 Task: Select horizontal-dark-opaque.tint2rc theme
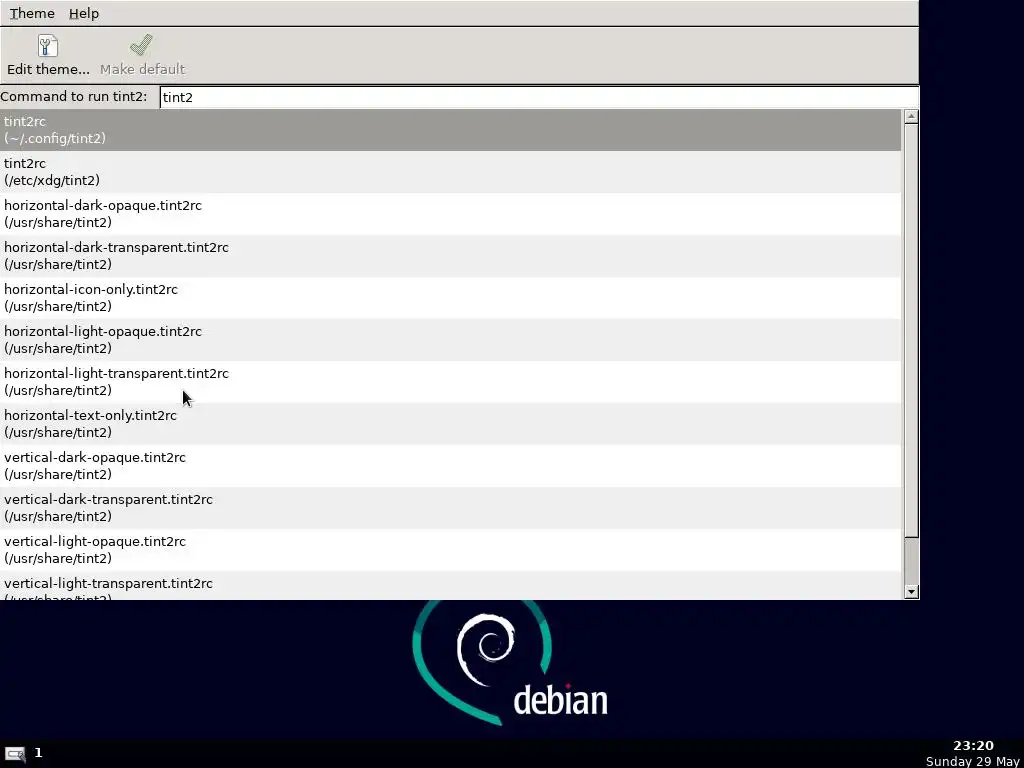(x=451, y=214)
